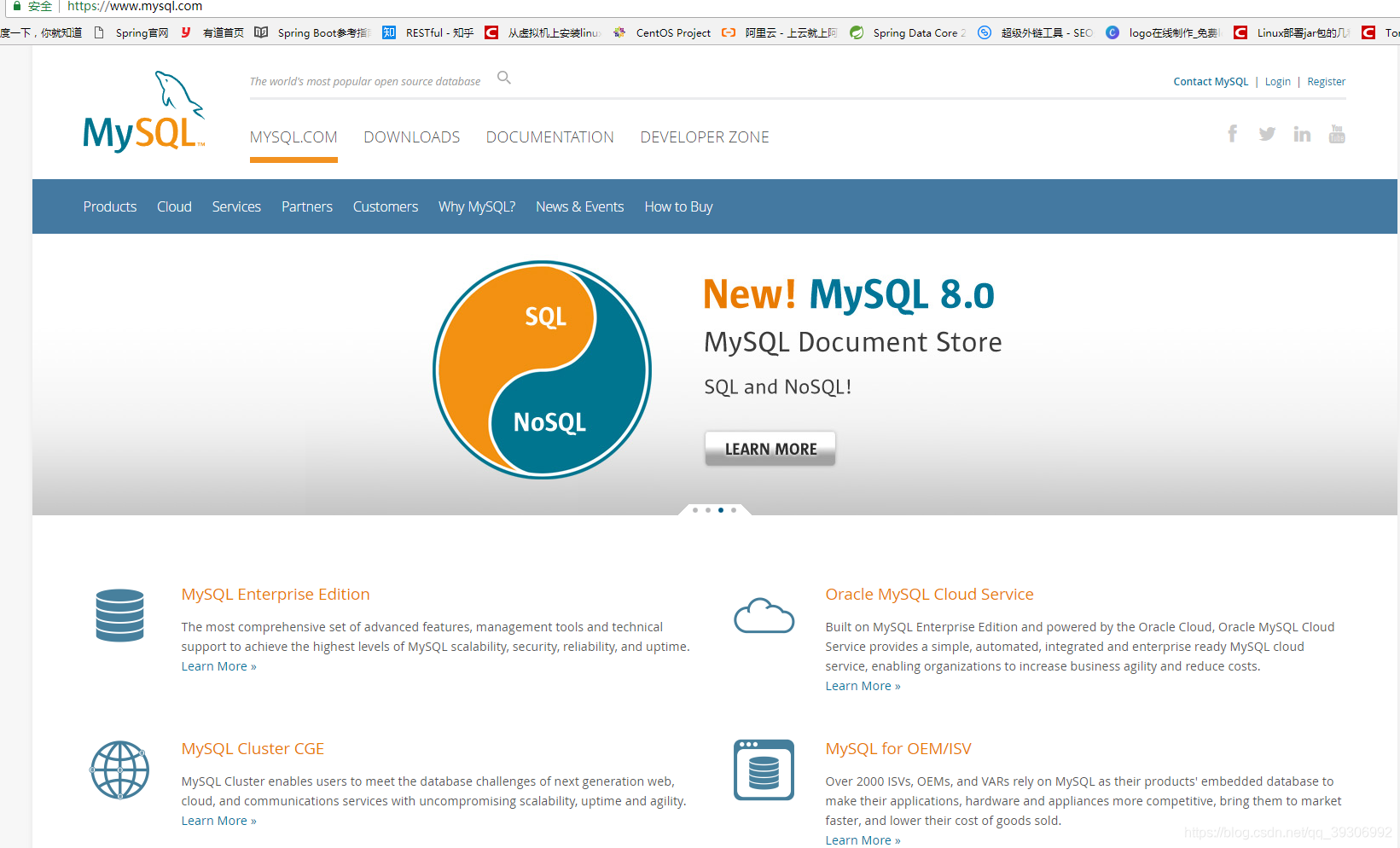Click the LEARN MORE banner button
The height and width of the screenshot is (848, 1400).
point(770,449)
